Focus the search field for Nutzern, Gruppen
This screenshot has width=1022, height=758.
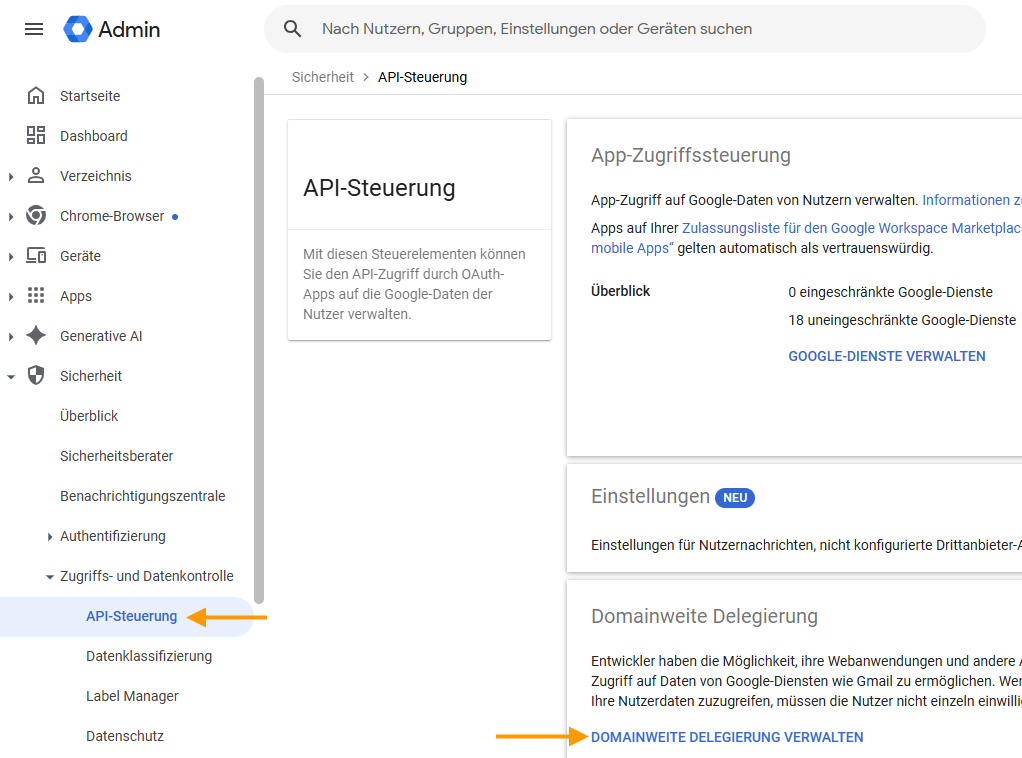625,29
